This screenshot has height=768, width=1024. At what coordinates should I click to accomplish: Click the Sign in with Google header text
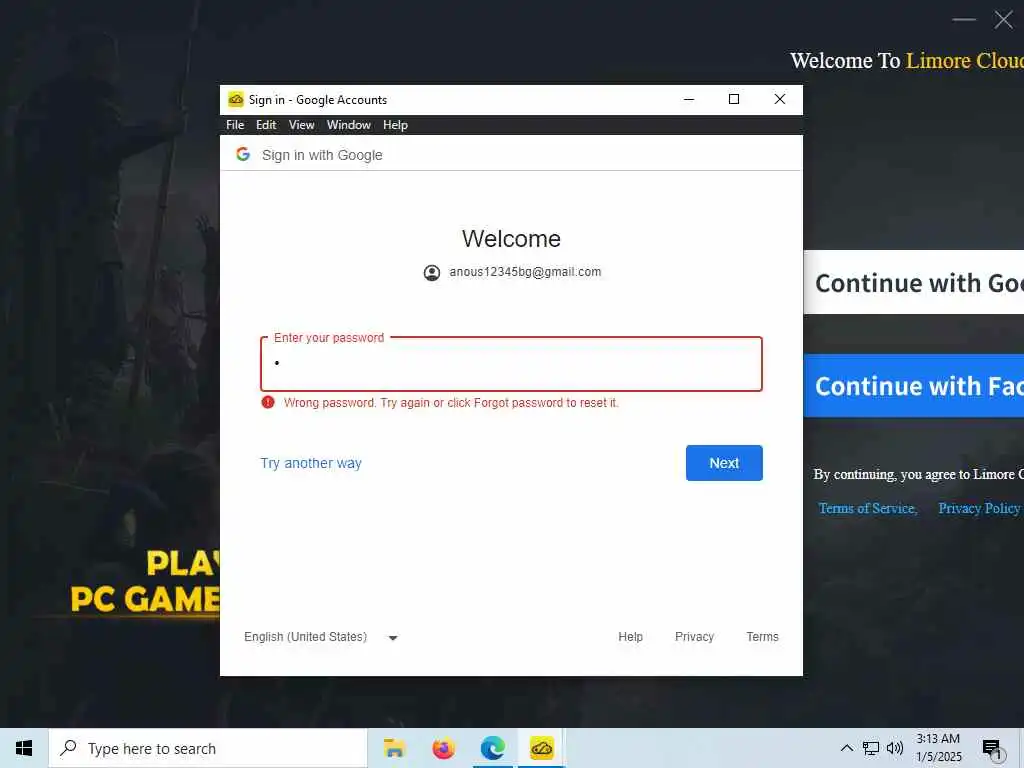coord(322,155)
